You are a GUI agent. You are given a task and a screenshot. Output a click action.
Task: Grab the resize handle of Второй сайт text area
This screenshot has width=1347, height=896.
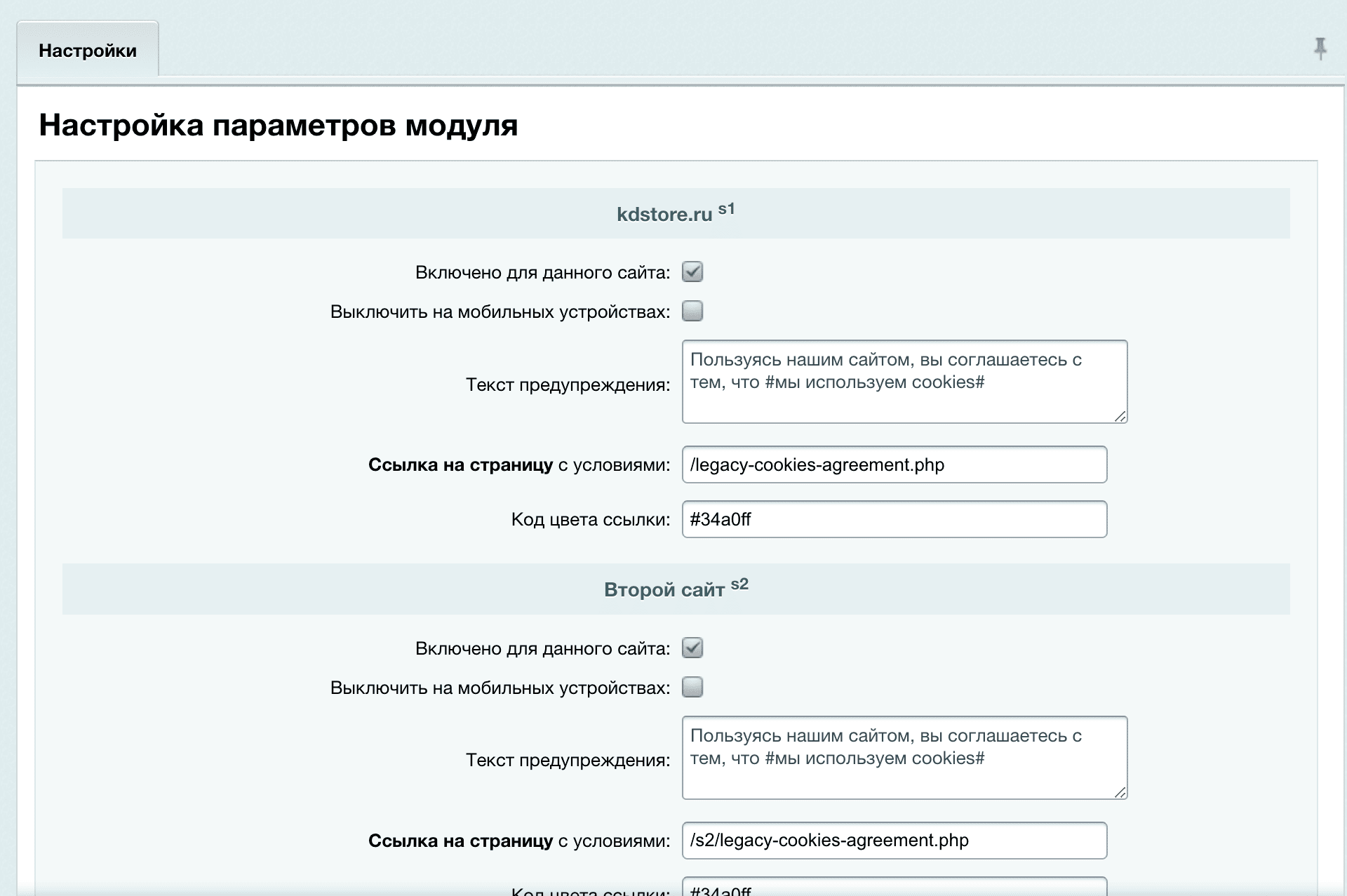click(x=1120, y=792)
